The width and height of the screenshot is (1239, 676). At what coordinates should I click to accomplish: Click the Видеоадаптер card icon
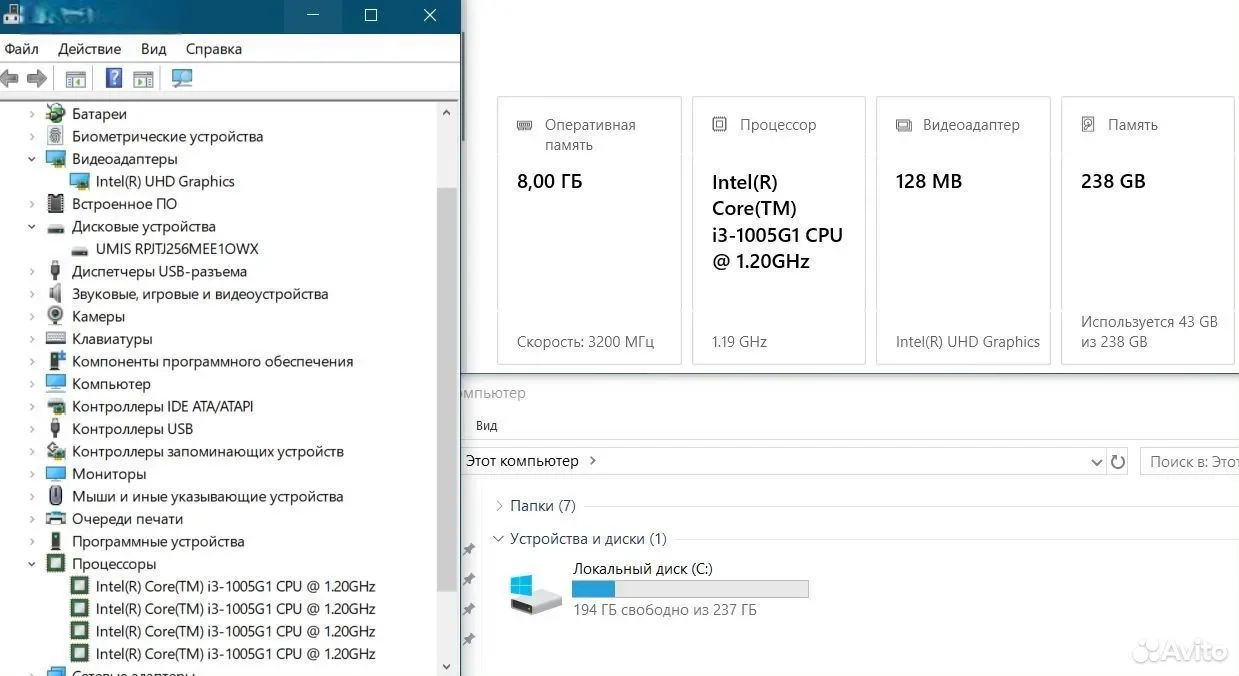(x=904, y=125)
